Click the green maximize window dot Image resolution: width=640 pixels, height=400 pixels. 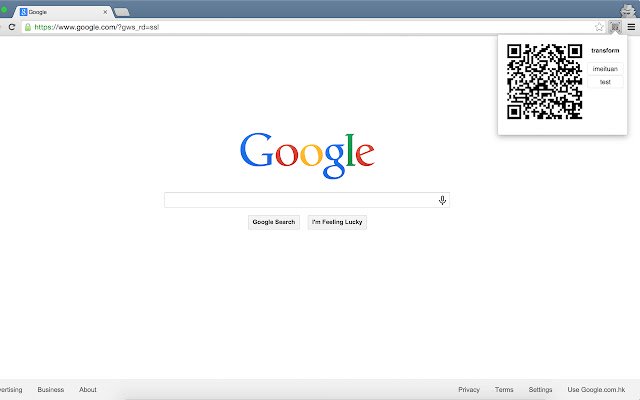3,9
